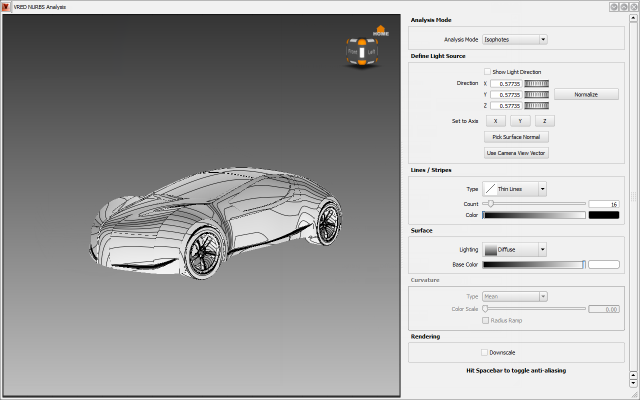This screenshot has width=640, height=400.
Task: Click the Z direction thumbwheel control
Action: (537, 105)
